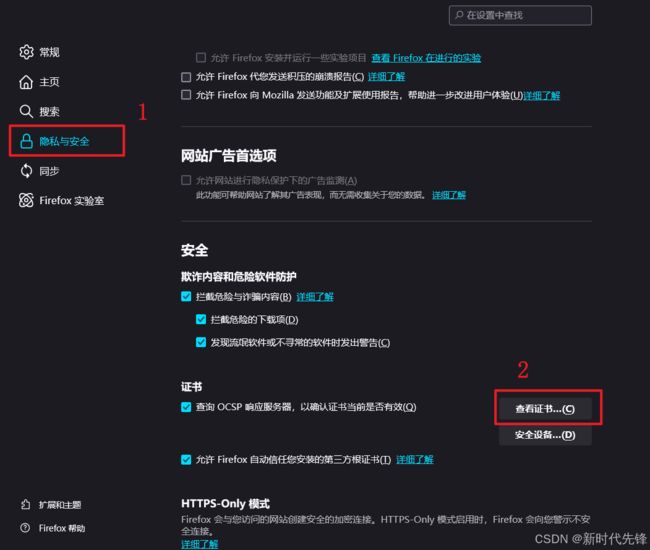Open 详细了解 link after 改进用户体验
This screenshot has width=650, height=550.
pos(541,96)
